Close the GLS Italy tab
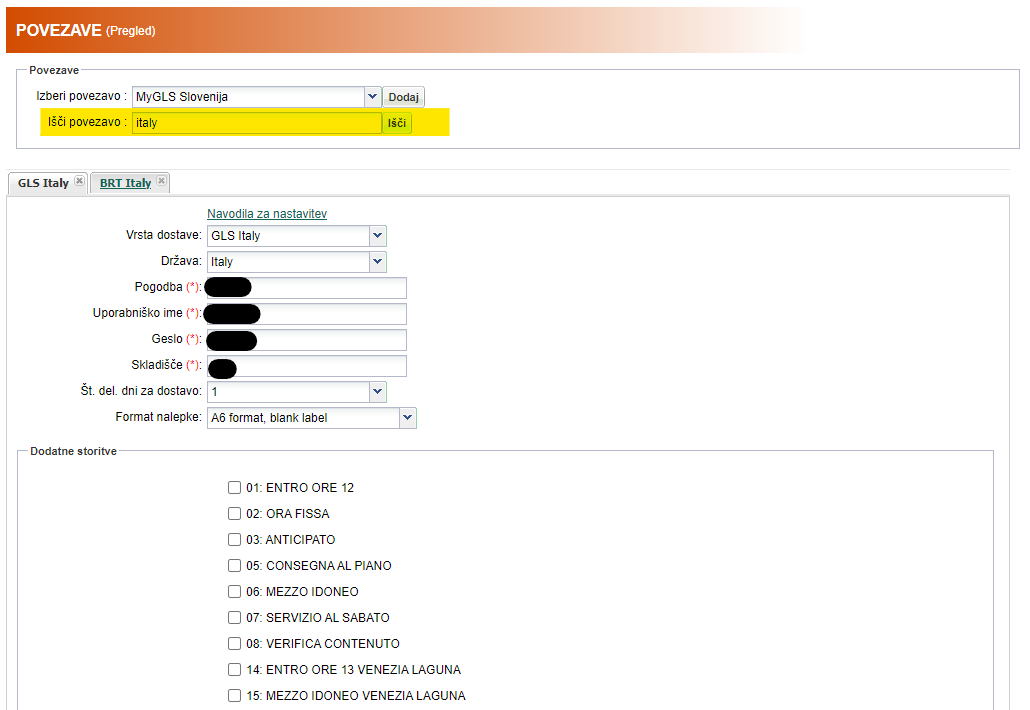Screen dimensions: 1030x710 point(79,181)
